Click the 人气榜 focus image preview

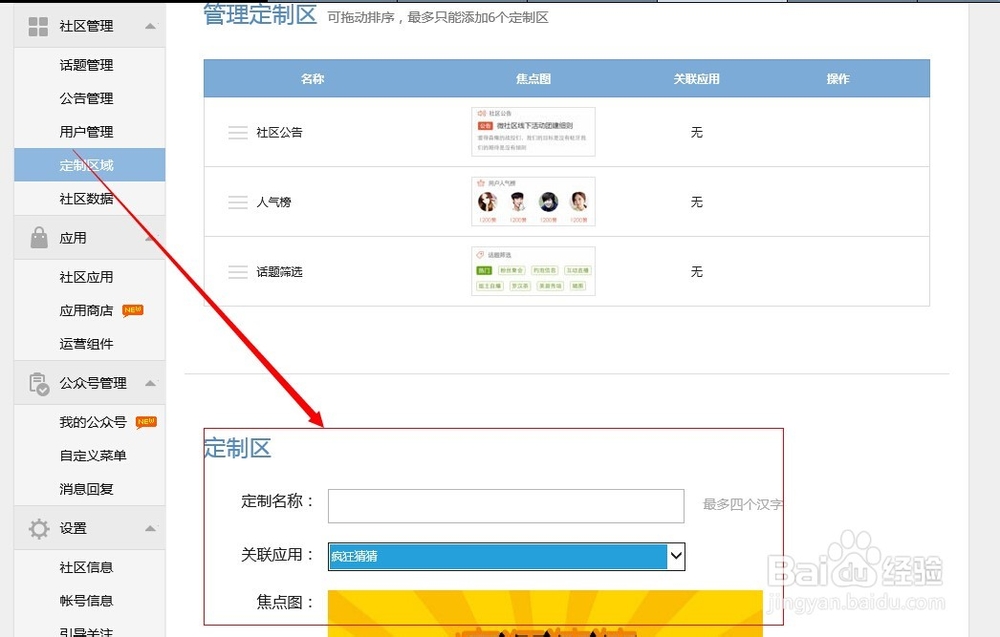(533, 202)
